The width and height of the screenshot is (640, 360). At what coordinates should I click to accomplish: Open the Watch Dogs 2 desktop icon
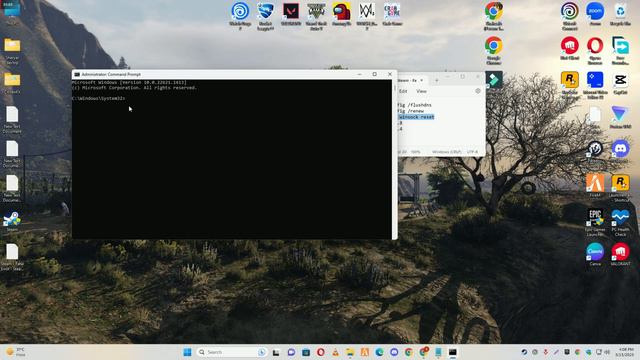pyautogui.click(x=367, y=16)
